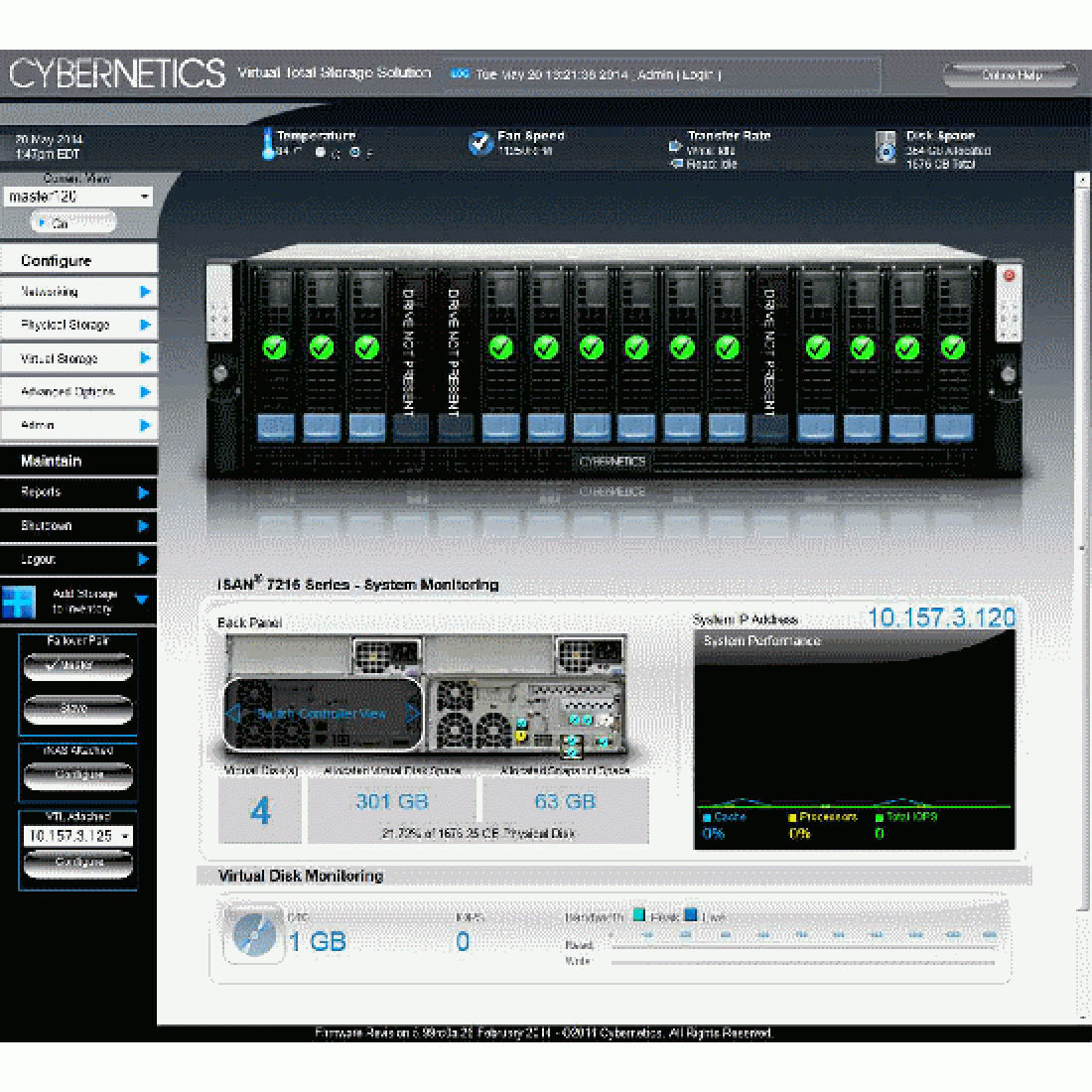Click the Online Help button
This screenshot has height=1092, width=1092.
click(x=1013, y=74)
